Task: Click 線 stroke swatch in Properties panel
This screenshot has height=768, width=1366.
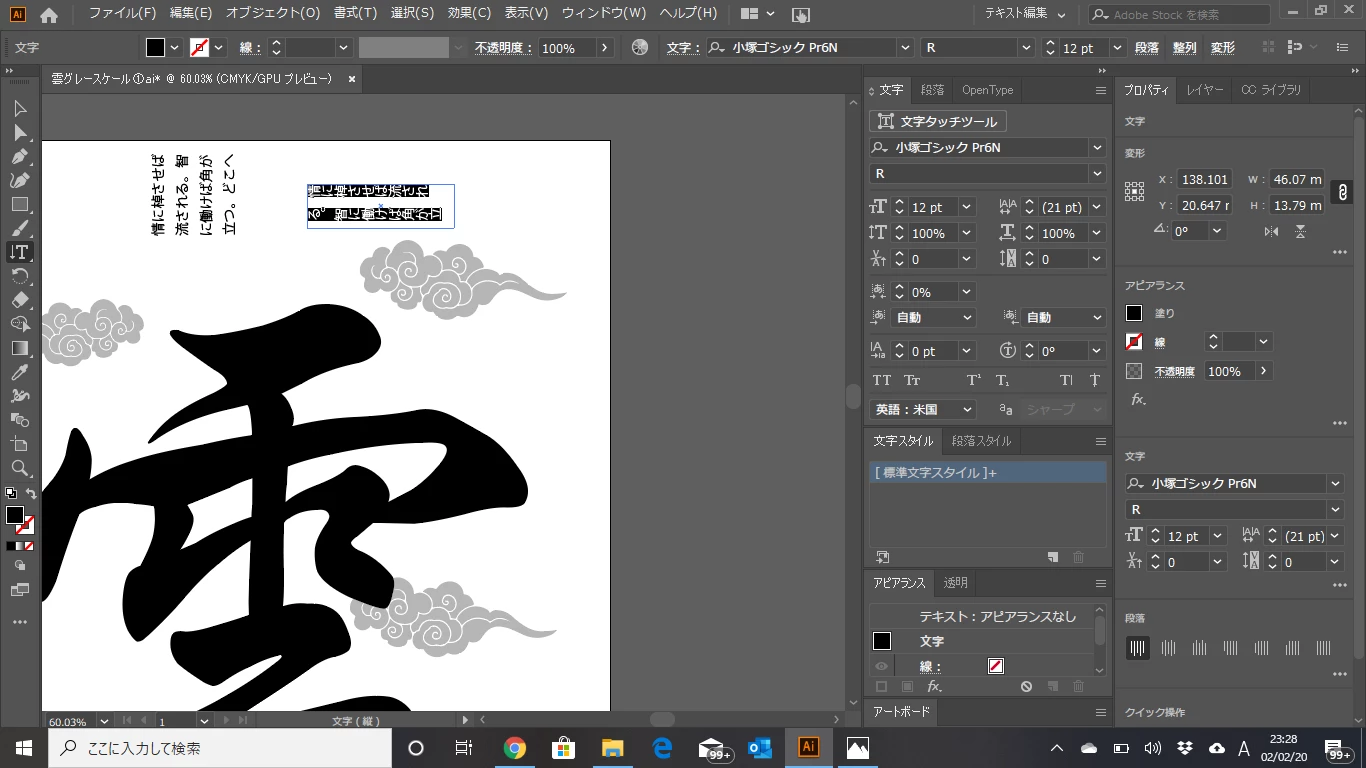Action: (x=1134, y=342)
